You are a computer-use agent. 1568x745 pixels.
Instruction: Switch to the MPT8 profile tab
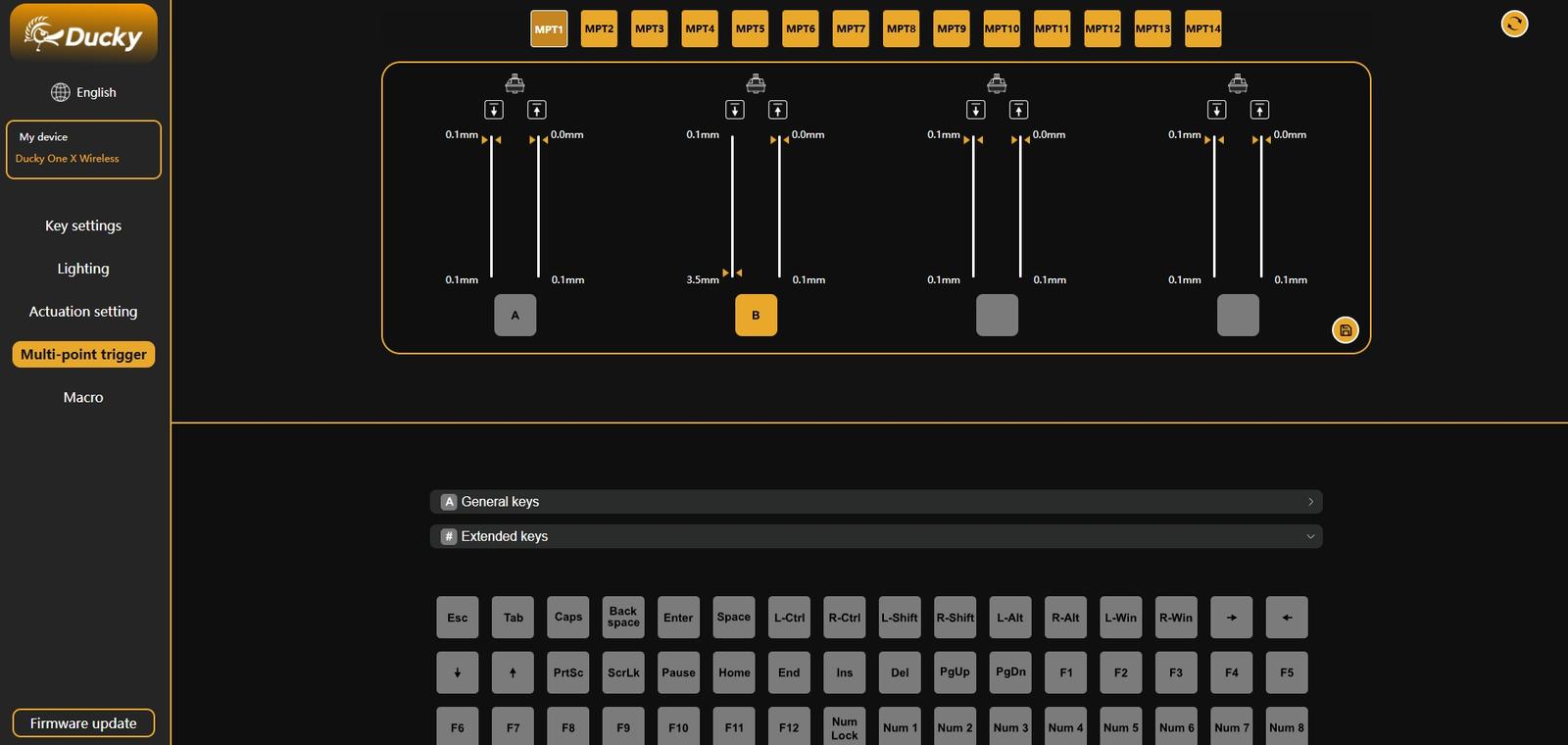pos(902,29)
